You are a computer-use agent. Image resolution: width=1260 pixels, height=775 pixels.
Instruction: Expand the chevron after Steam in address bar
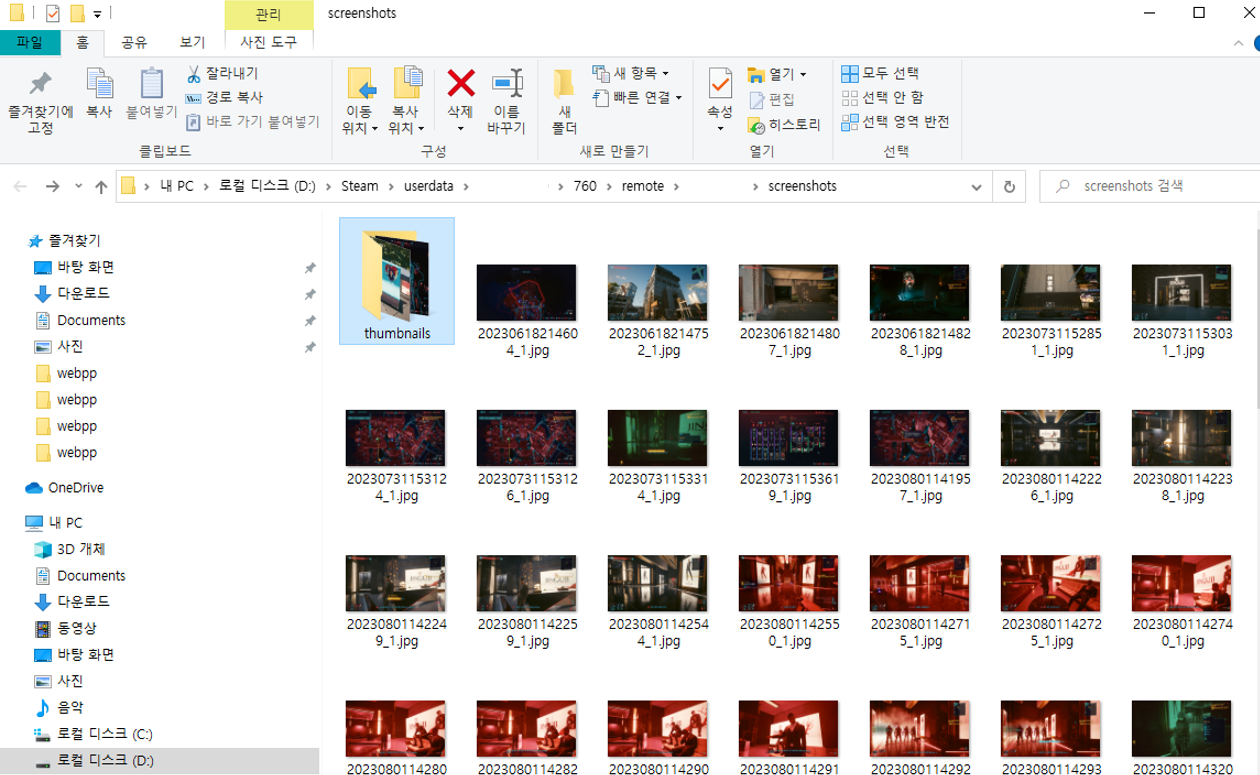coord(390,187)
